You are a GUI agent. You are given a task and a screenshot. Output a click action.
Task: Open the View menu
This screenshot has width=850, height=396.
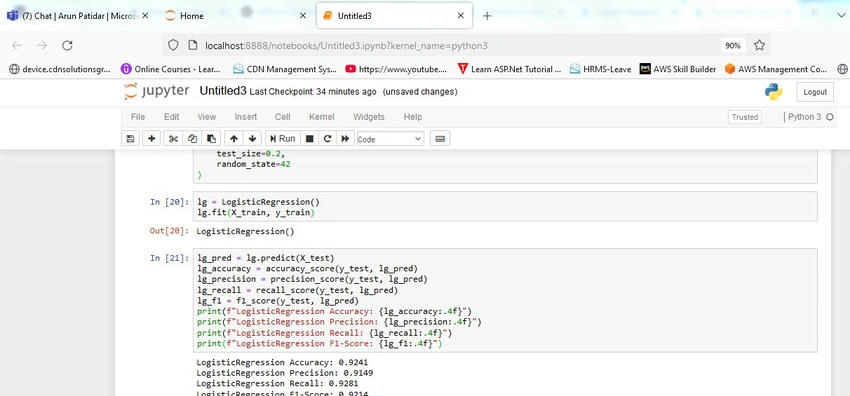tap(207, 116)
